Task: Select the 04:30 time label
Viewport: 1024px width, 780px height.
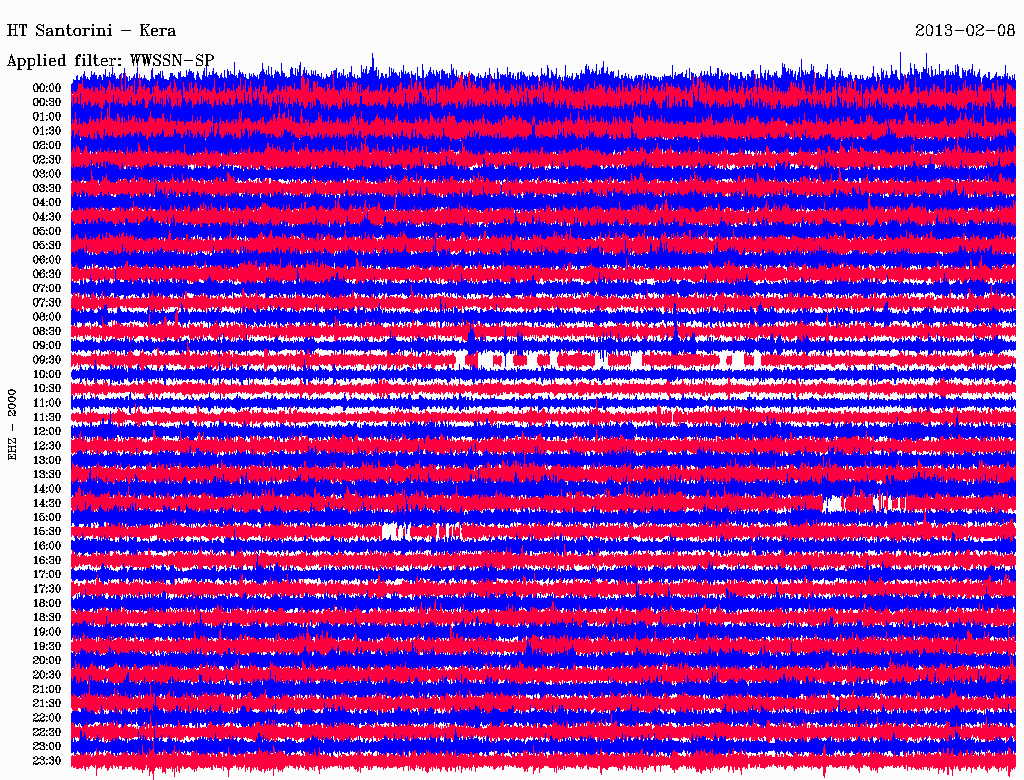Action: [x=47, y=217]
